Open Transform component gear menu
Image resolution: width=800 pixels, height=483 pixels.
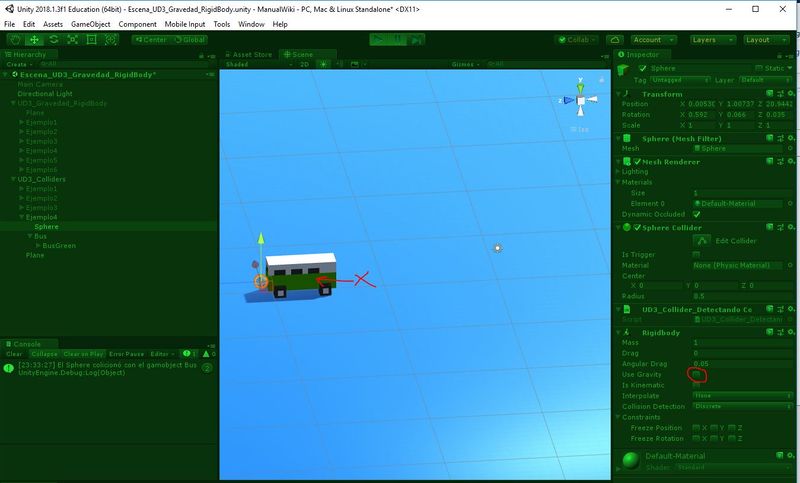(791, 94)
